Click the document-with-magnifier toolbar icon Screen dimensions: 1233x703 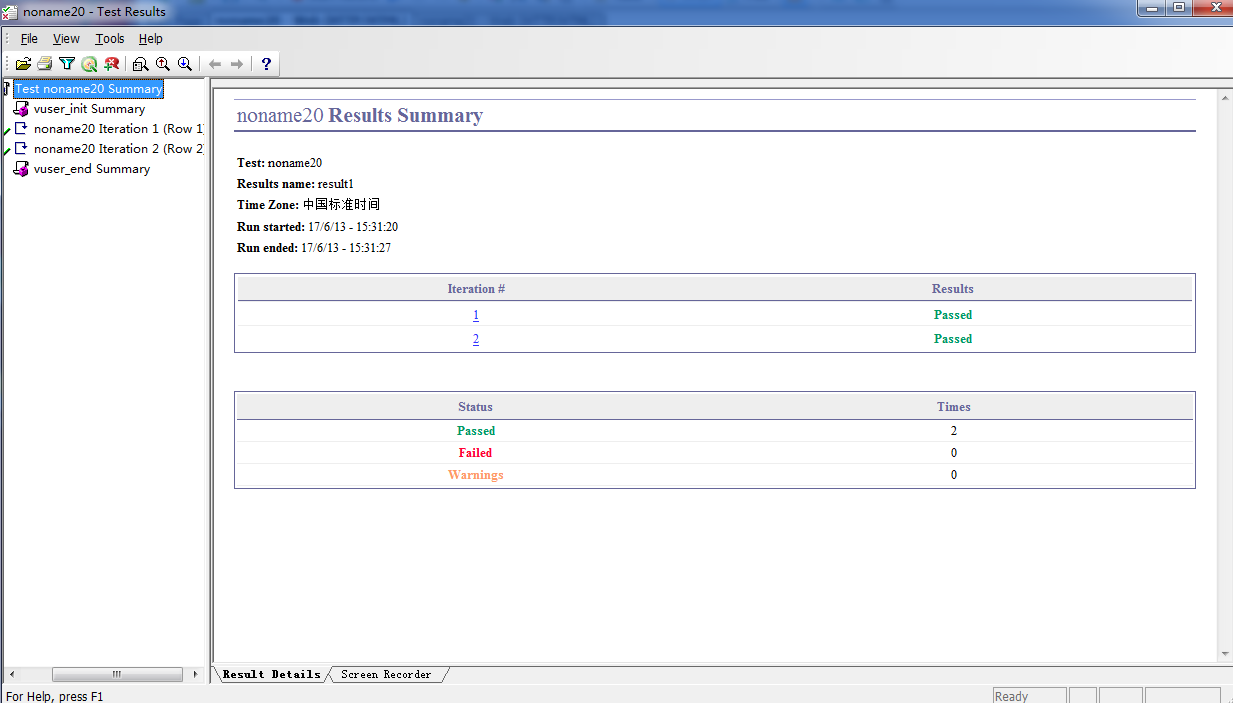click(x=141, y=64)
